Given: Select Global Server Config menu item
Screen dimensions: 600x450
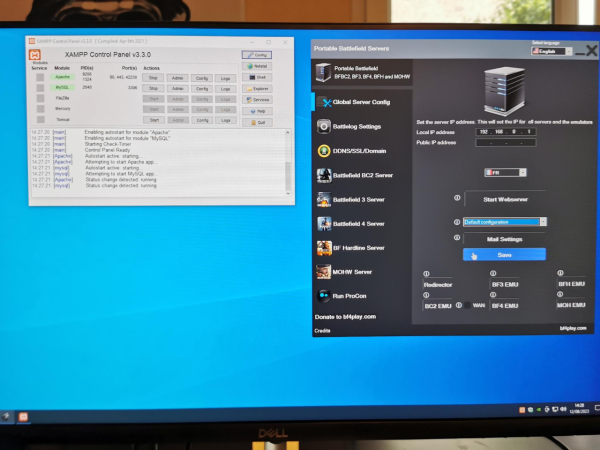Looking at the screenshot, I should (353, 102).
